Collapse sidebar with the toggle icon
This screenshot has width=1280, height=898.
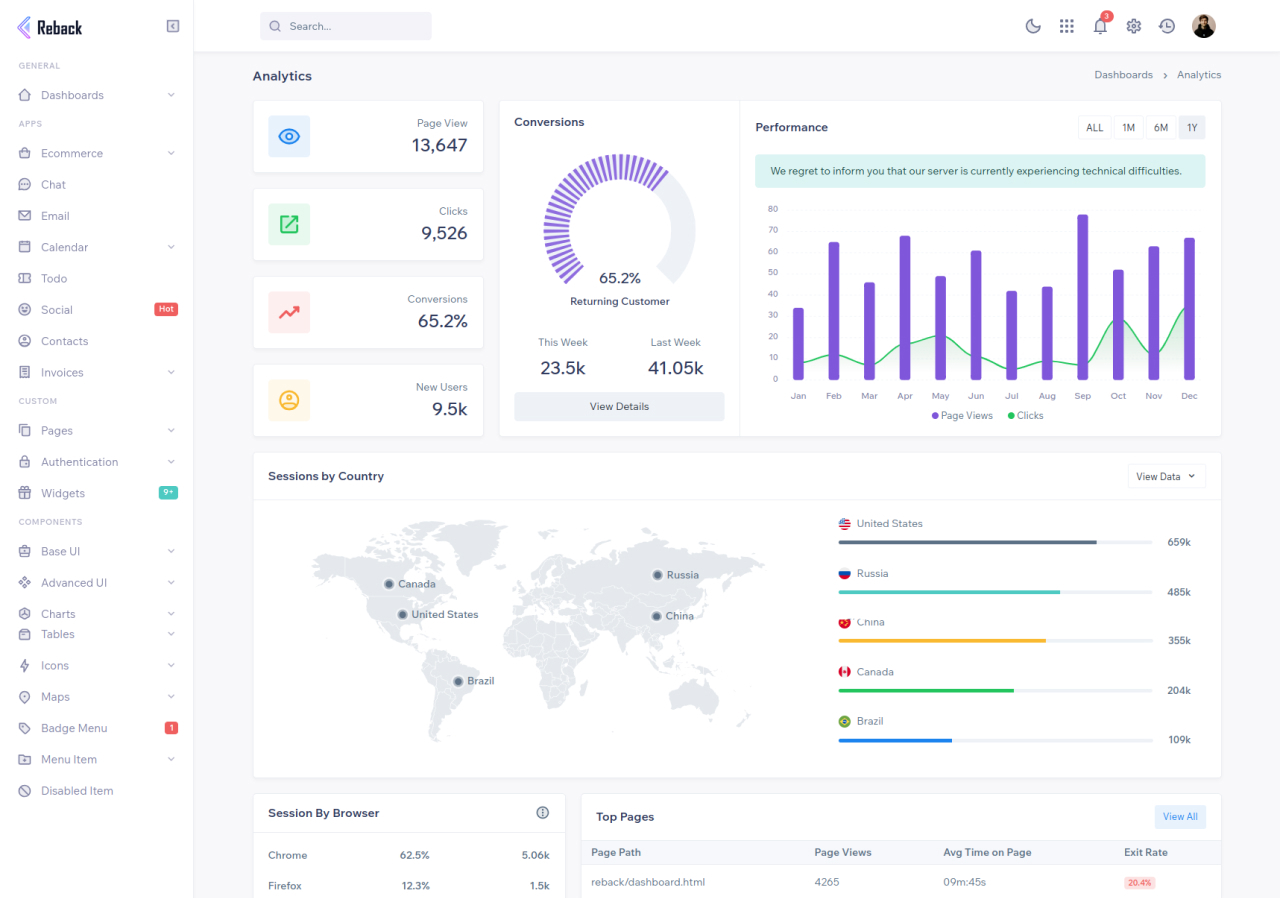[173, 26]
